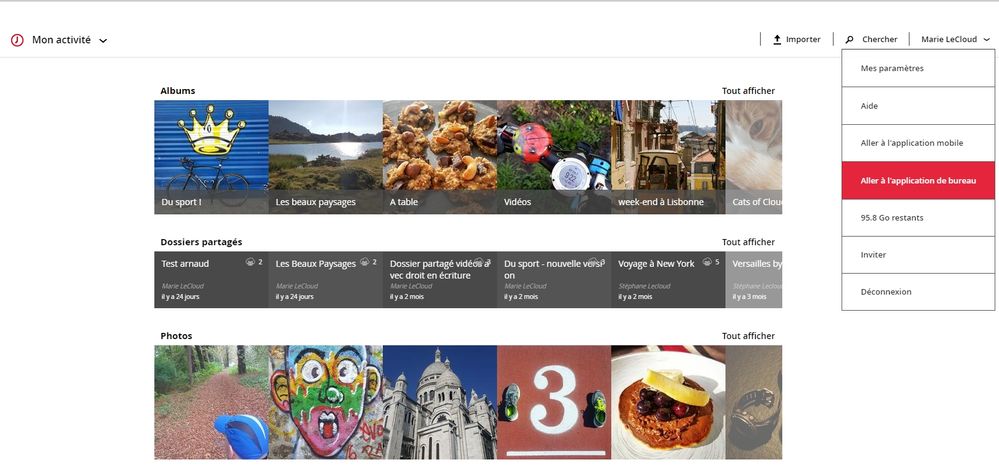The width and height of the screenshot is (999, 467).
Task: Click Déconnexion to log out
Action: (918, 292)
